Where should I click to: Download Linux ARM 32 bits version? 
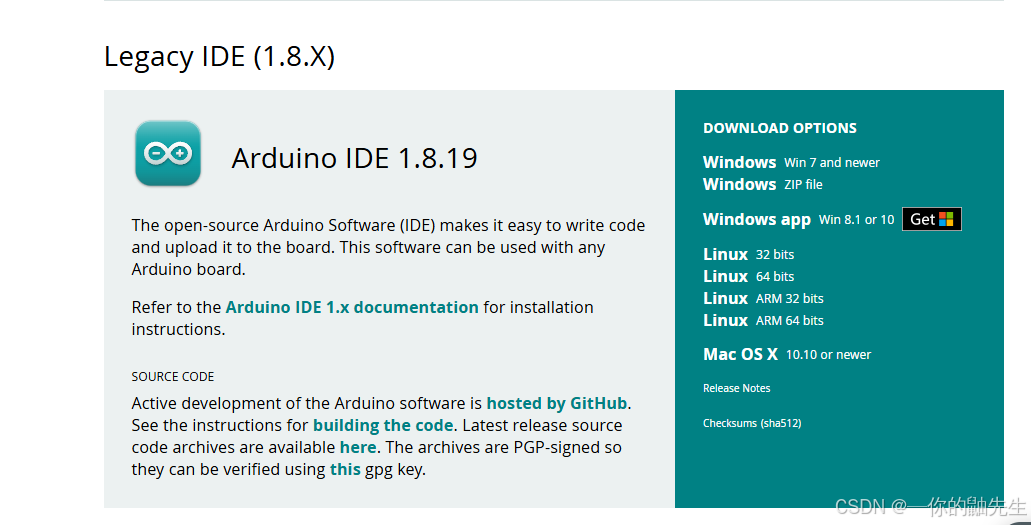763,299
